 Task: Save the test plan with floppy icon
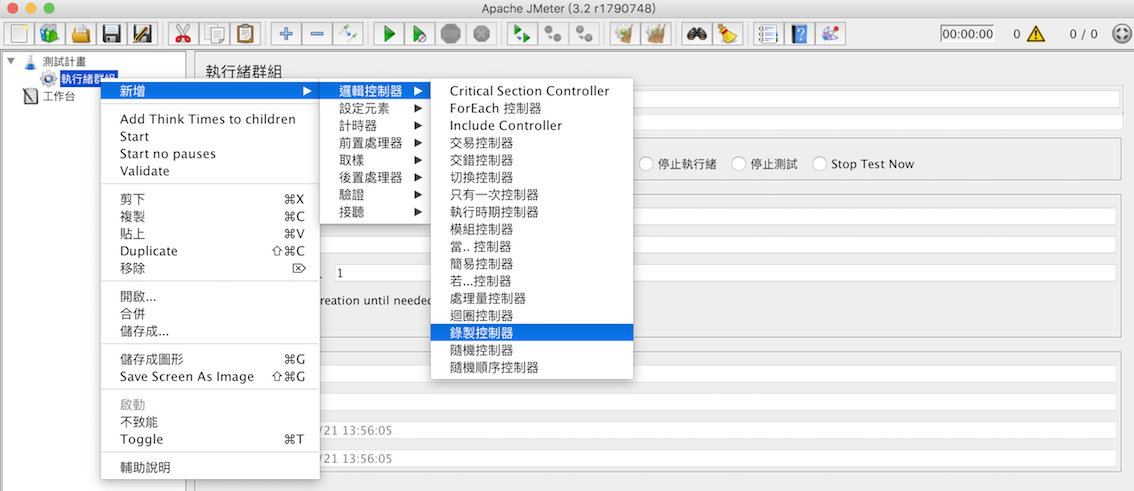111,33
